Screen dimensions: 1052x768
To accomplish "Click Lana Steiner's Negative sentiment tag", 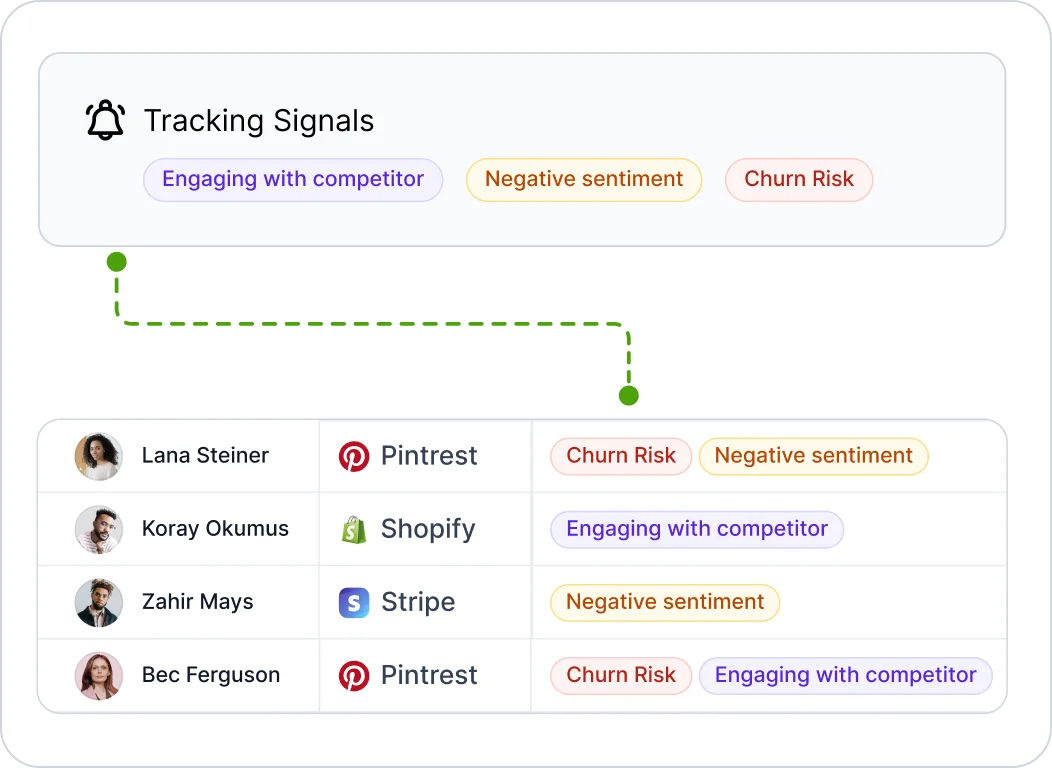I will (x=814, y=456).
